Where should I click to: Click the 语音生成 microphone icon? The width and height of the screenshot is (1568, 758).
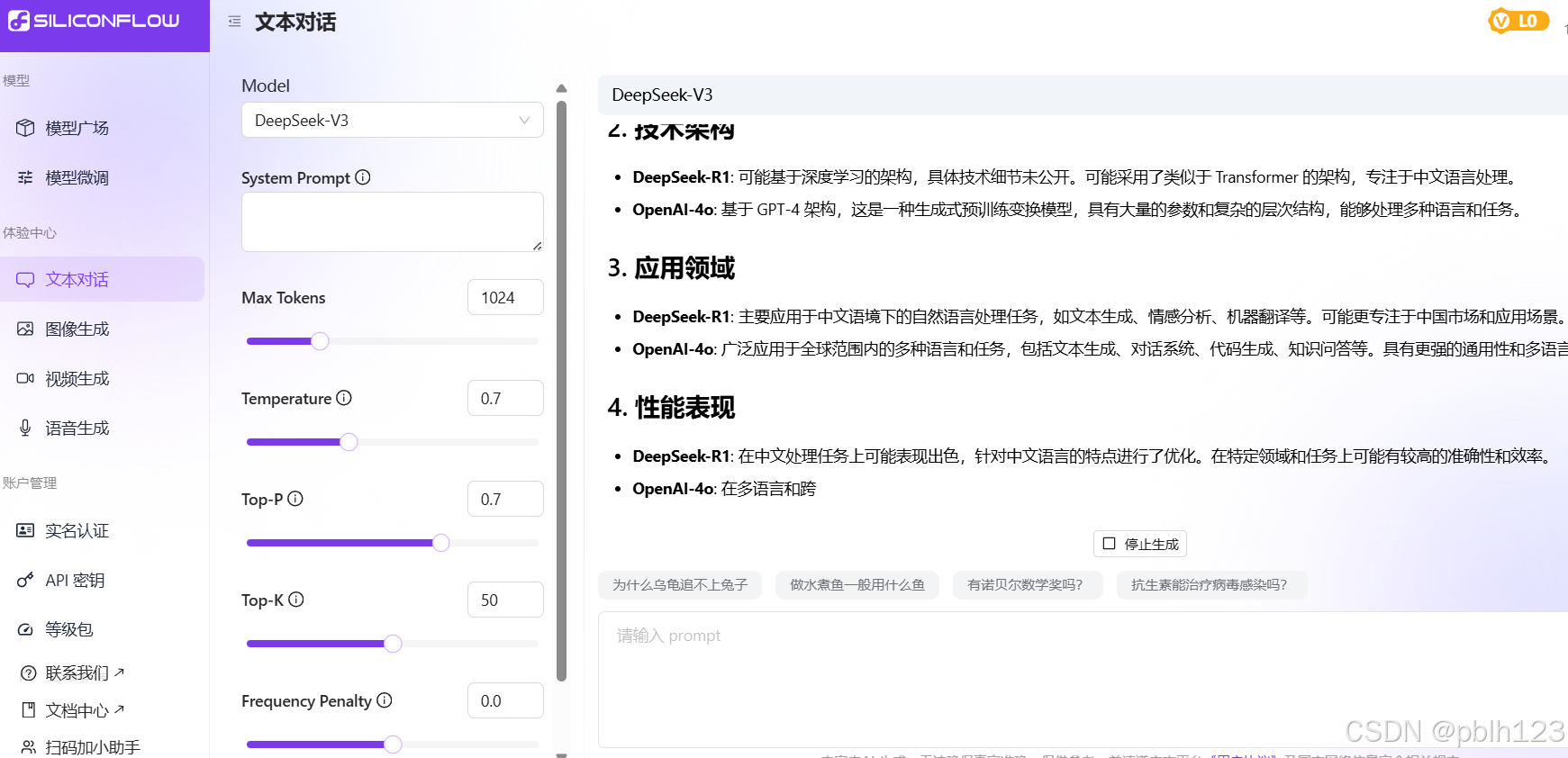[x=25, y=428]
